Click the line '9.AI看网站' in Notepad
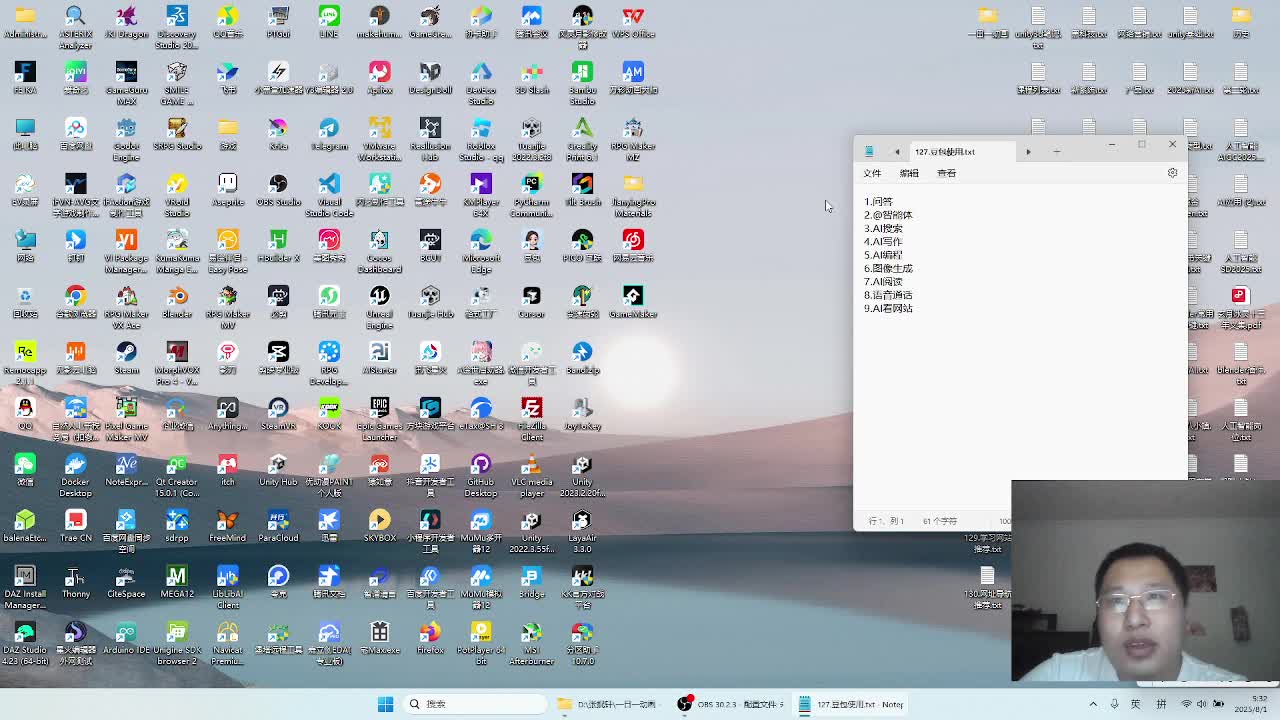This screenshot has width=1280, height=720. pyautogui.click(x=888, y=308)
